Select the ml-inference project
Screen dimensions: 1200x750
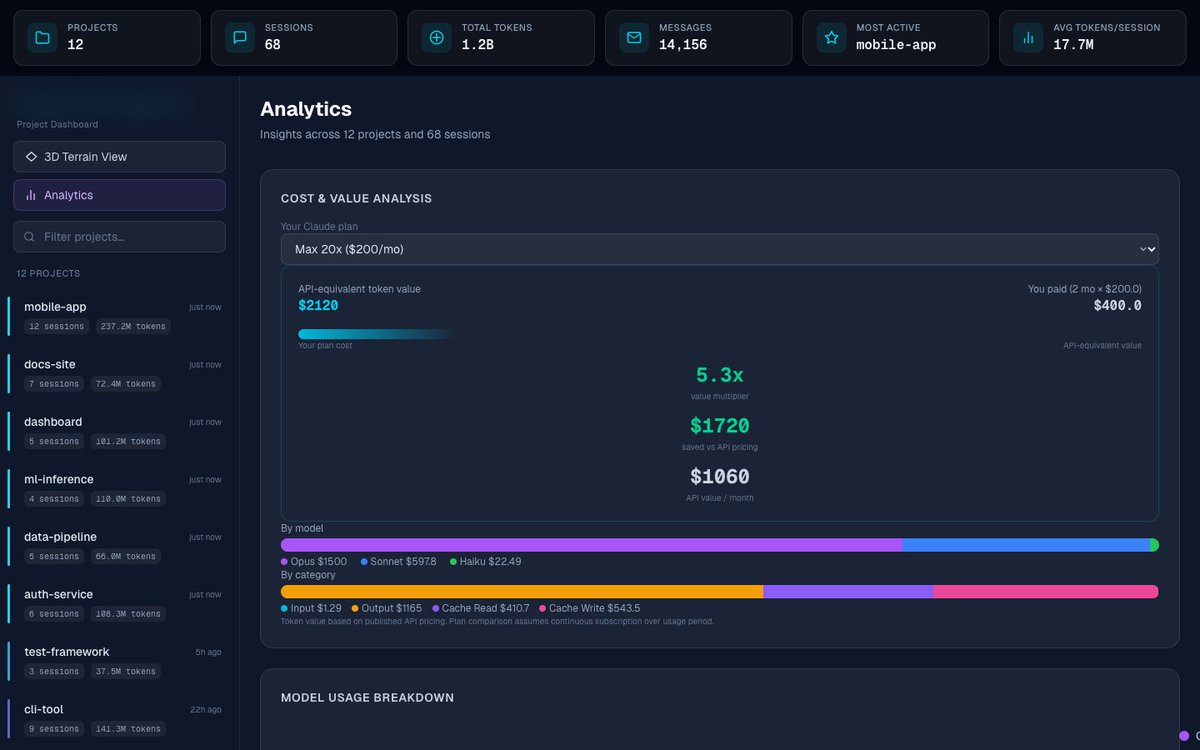click(x=119, y=488)
